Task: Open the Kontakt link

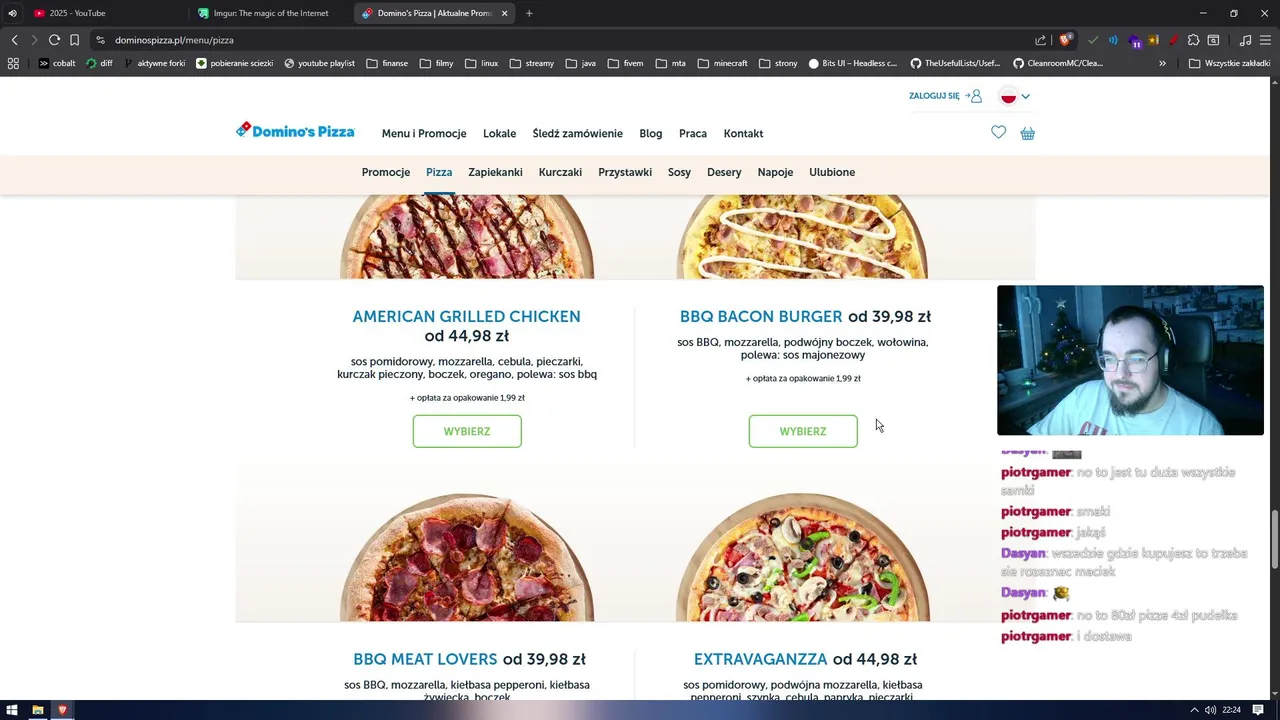Action: coord(743,133)
